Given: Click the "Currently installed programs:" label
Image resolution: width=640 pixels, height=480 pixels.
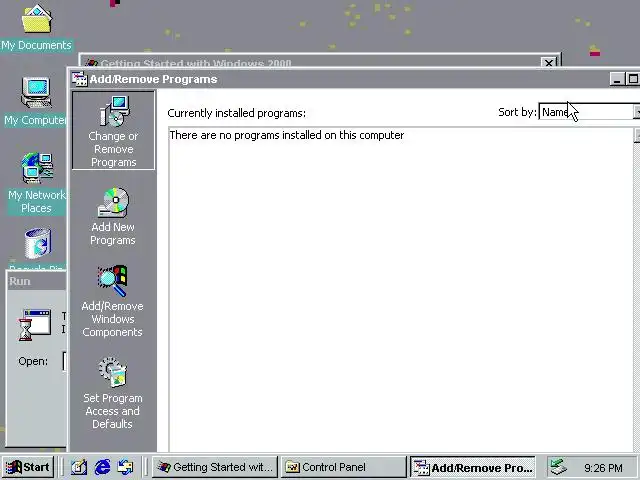Looking at the screenshot, I should point(236,113).
